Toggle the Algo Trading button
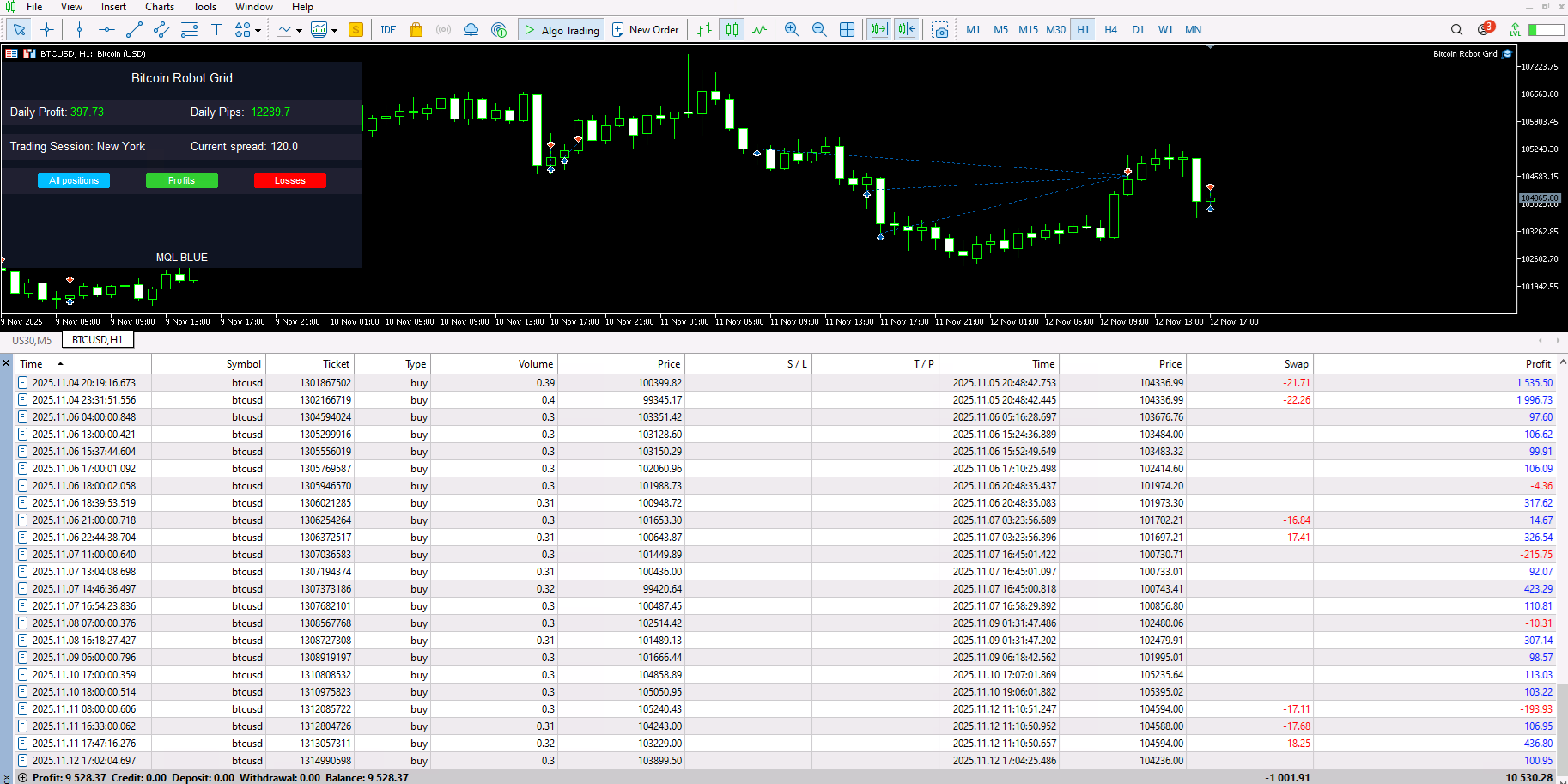The image size is (1568, 784). click(x=562, y=30)
